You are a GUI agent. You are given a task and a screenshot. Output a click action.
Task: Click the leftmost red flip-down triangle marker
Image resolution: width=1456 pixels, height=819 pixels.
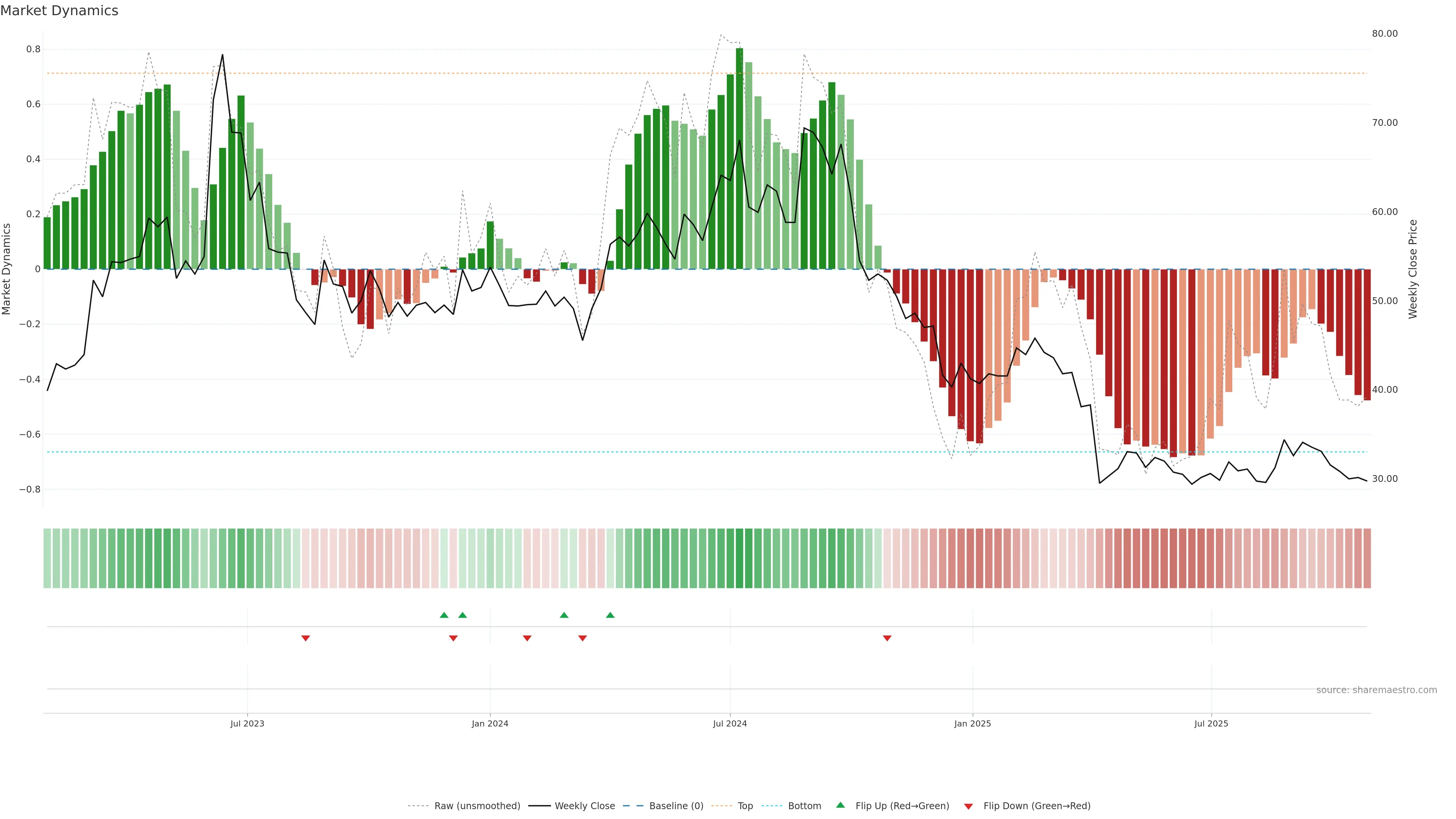click(305, 638)
